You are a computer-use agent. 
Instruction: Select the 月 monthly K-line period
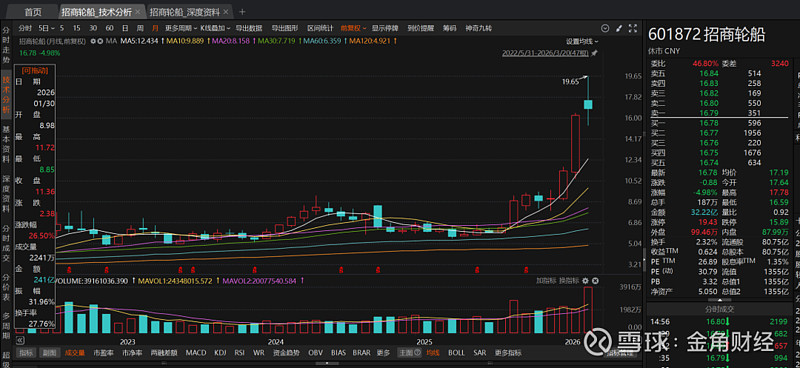[x=155, y=28]
